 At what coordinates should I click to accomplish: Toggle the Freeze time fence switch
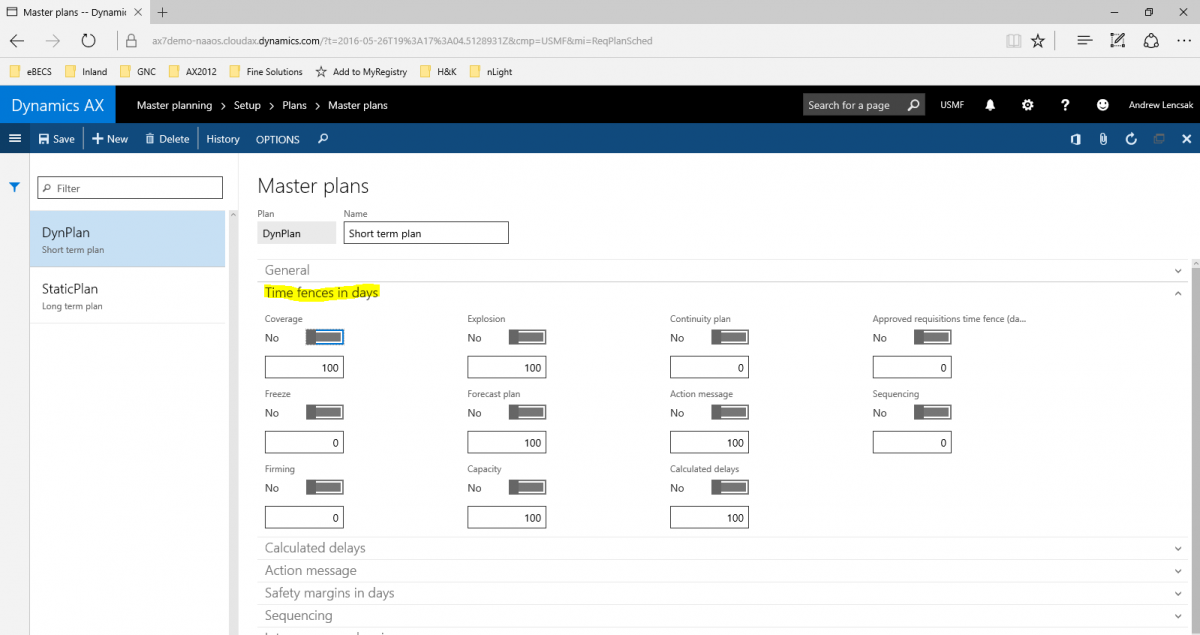pos(324,412)
